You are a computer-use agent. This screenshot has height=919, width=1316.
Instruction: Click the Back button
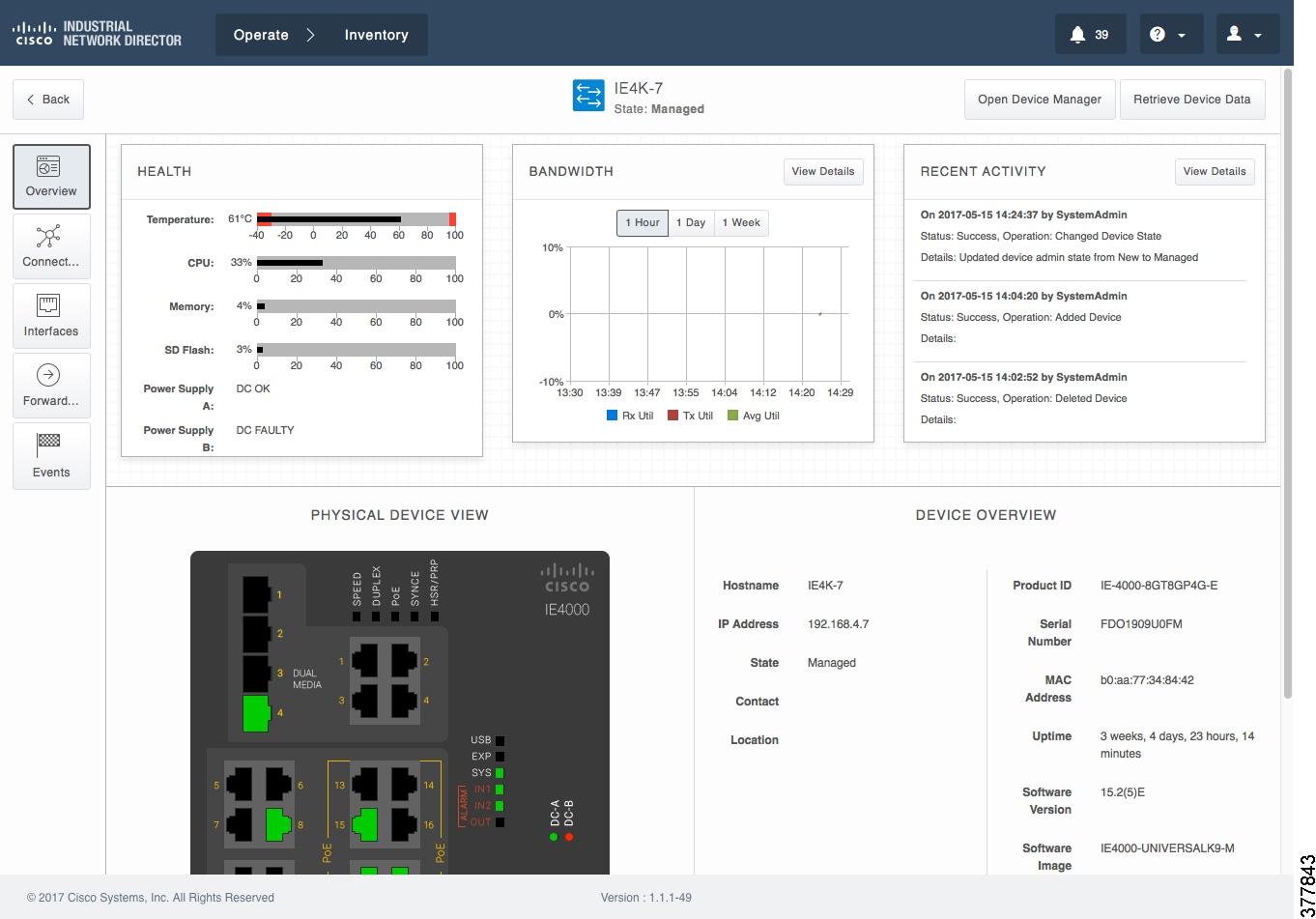[48, 100]
